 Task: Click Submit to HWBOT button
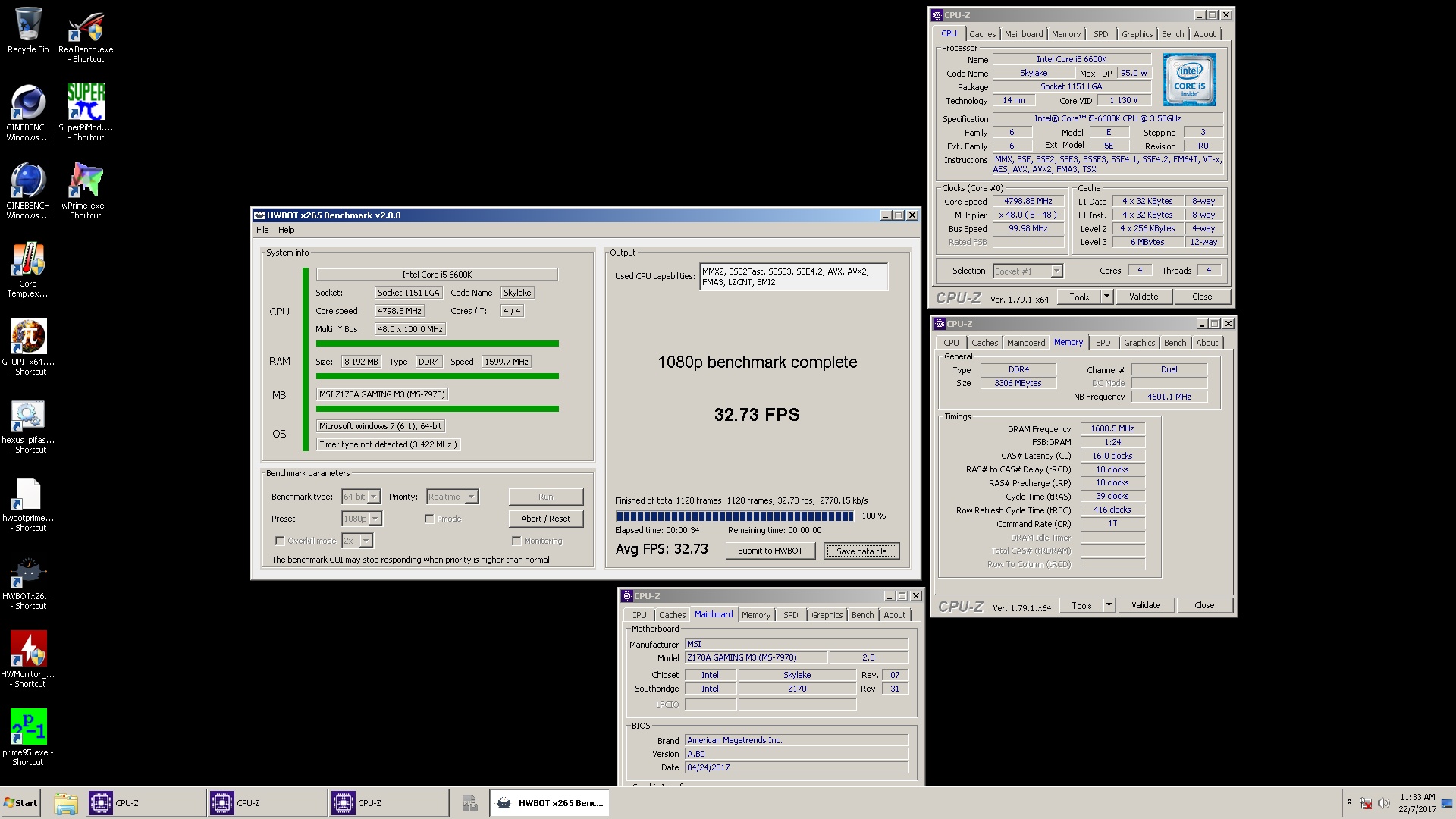pyautogui.click(x=770, y=551)
